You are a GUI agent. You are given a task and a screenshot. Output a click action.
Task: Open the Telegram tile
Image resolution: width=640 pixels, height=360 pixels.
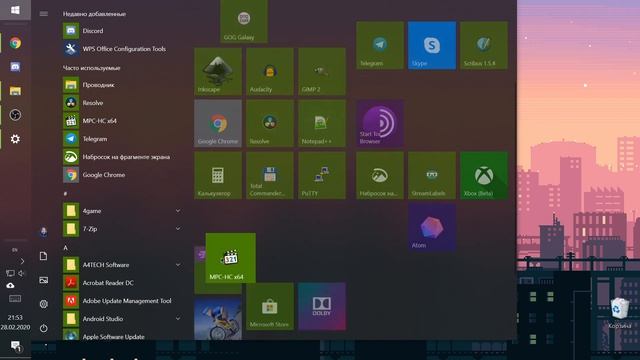(380, 45)
